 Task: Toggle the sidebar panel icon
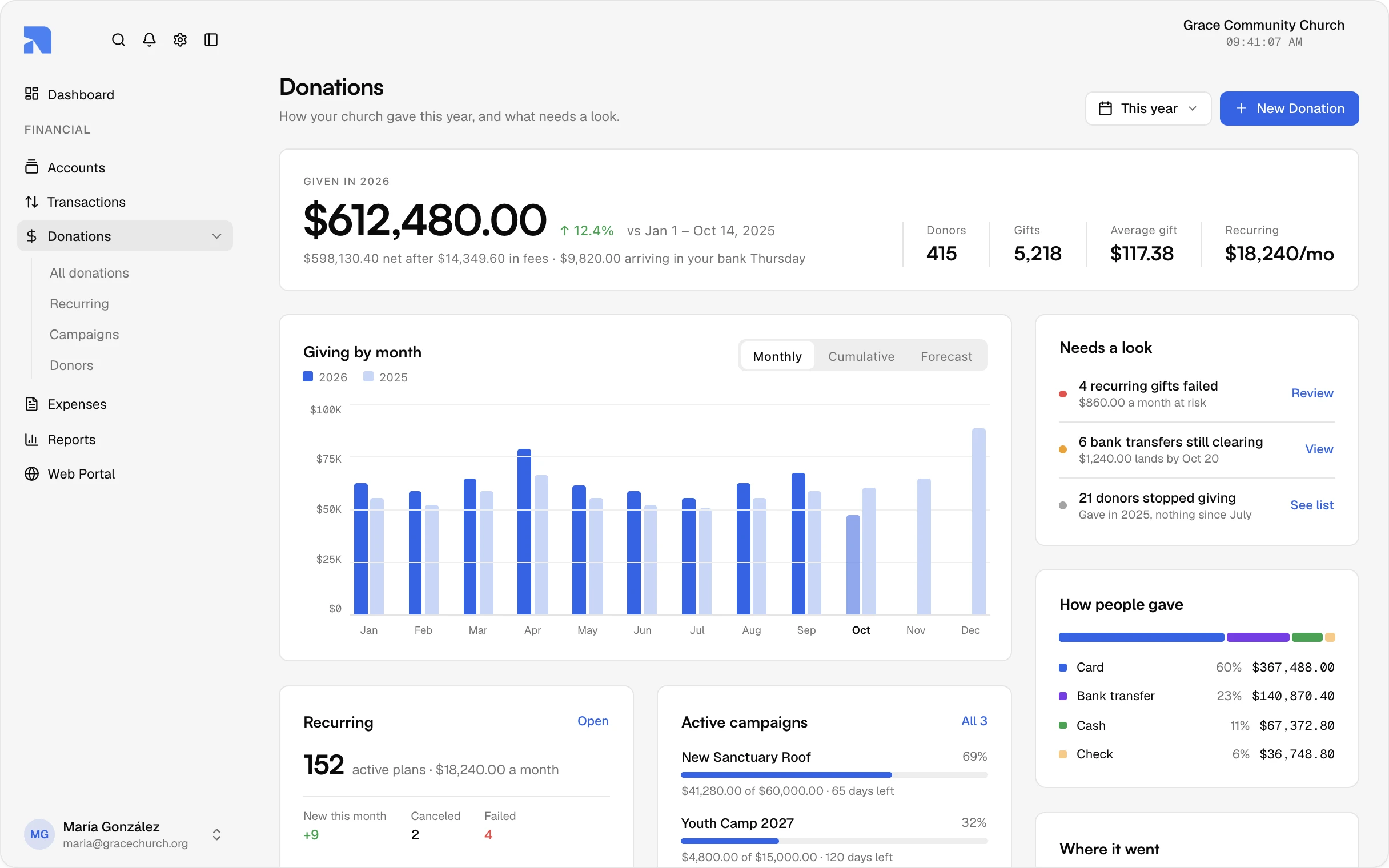click(x=211, y=39)
